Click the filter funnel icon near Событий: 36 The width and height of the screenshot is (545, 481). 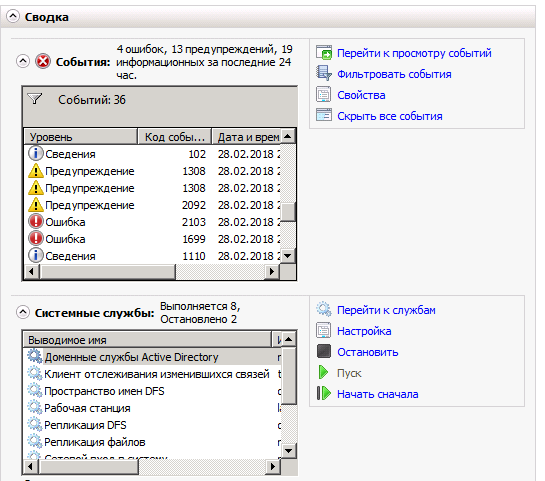tap(35, 99)
